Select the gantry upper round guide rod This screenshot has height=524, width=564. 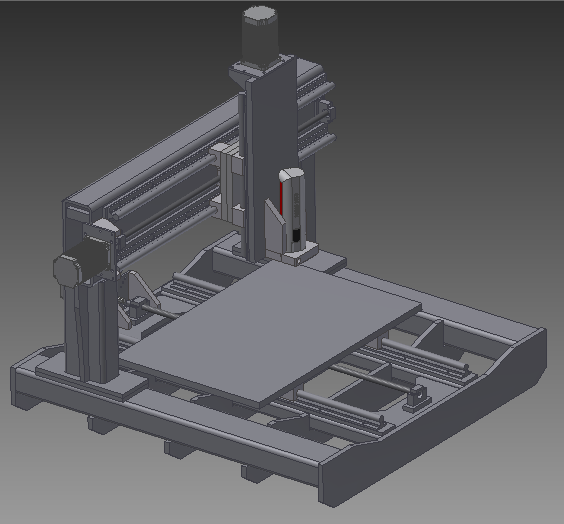click(x=164, y=187)
